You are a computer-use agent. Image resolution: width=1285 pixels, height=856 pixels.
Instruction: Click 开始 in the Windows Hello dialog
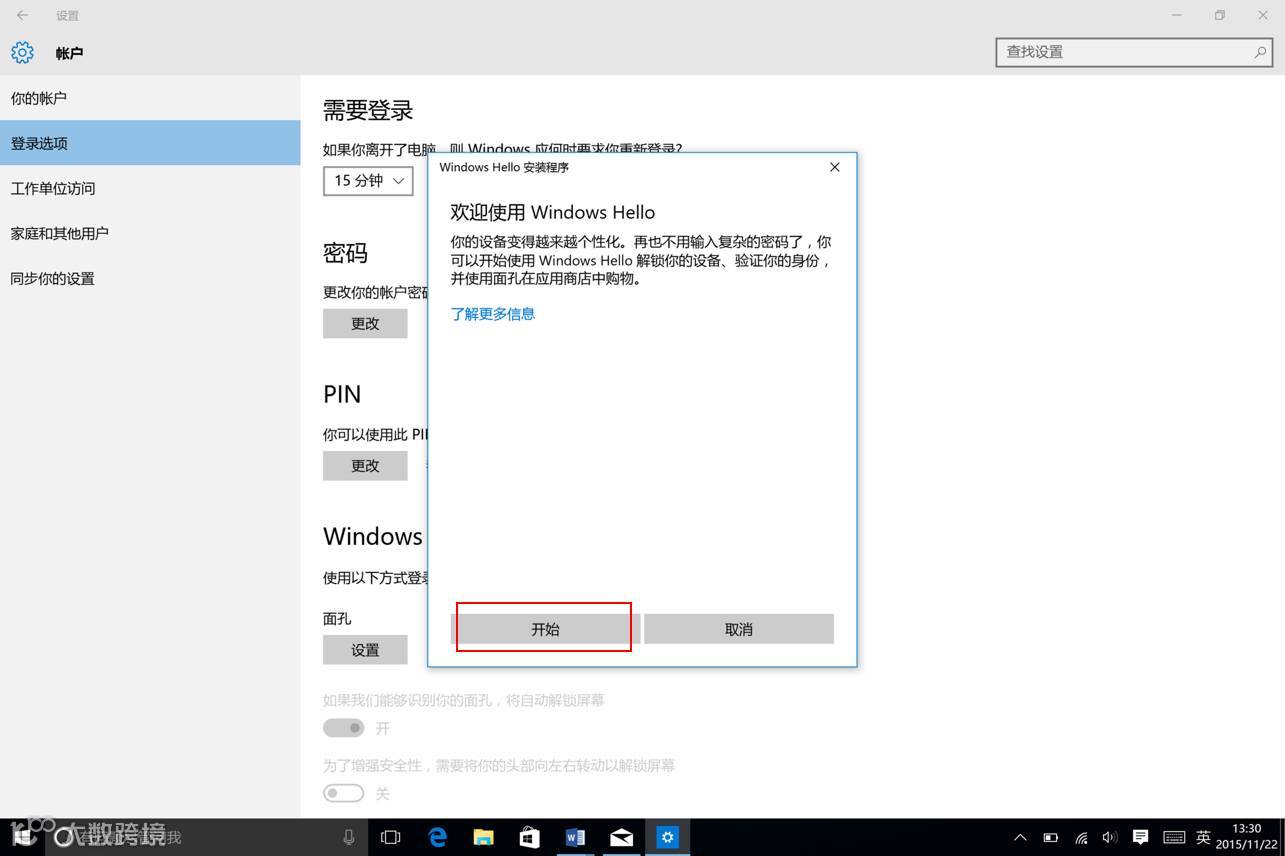coord(545,629)
